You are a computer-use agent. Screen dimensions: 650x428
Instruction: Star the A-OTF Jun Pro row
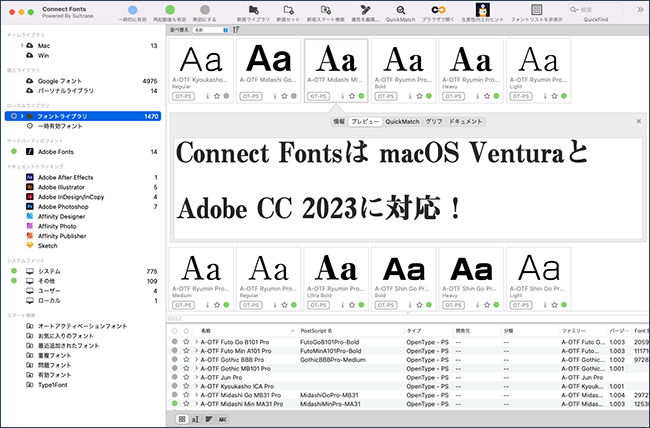(x=186, y=377)
